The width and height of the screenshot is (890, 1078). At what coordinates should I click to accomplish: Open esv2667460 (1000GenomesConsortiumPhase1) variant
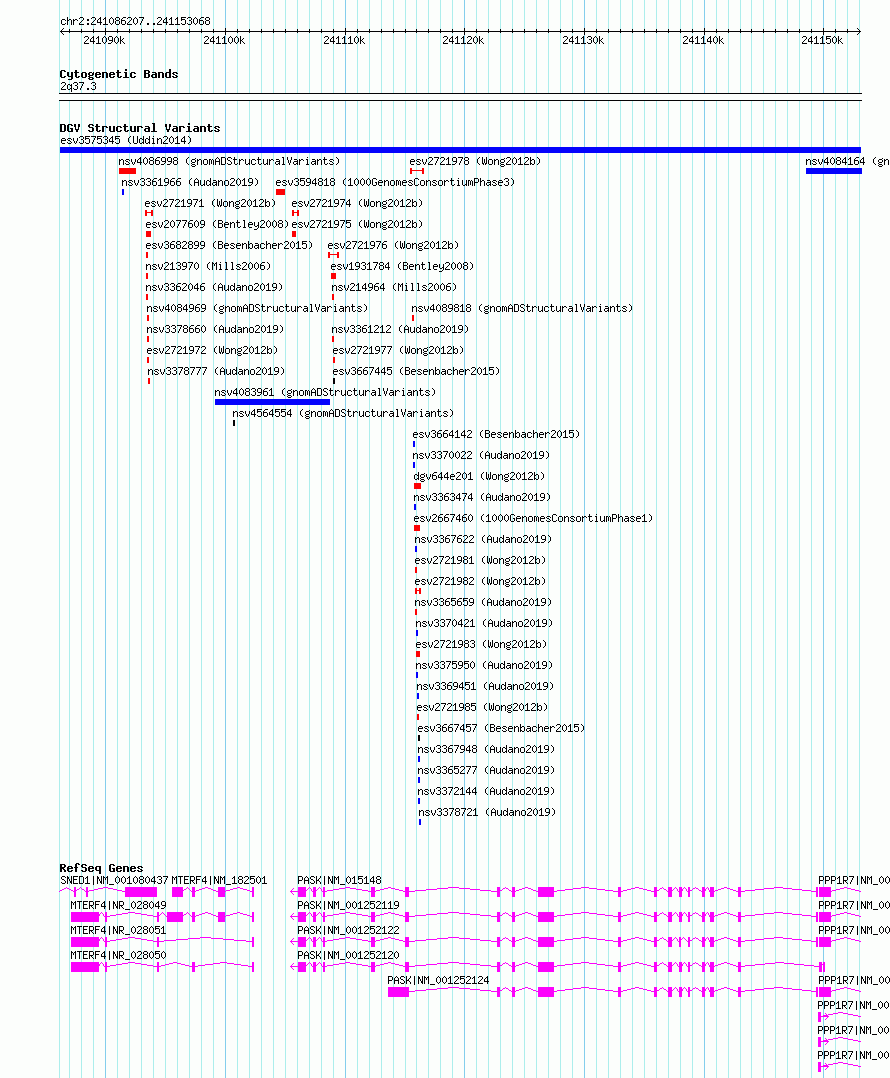click(533, 518)
